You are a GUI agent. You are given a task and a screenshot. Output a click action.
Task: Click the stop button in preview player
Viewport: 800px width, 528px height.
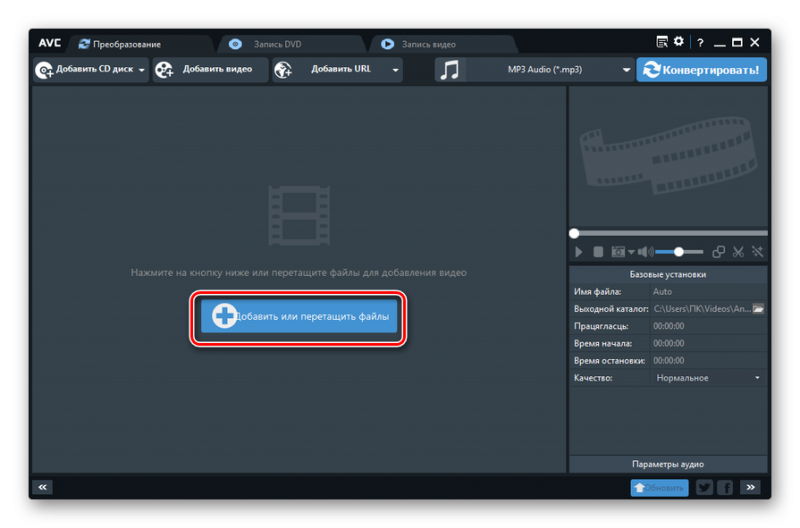click(x=598, y=252)
